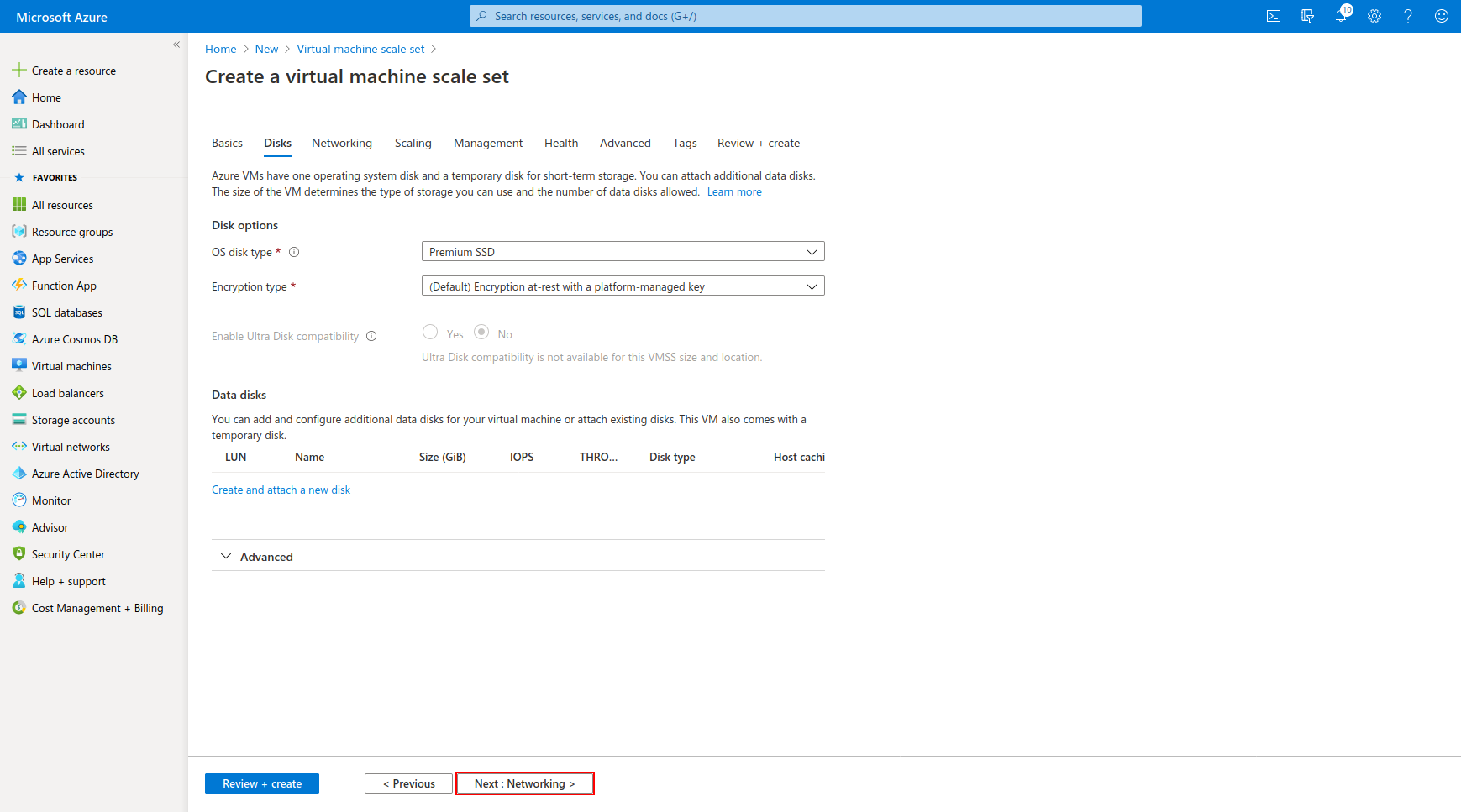Expand the Advanced section
1461x812 pixels.
(518, 557)
